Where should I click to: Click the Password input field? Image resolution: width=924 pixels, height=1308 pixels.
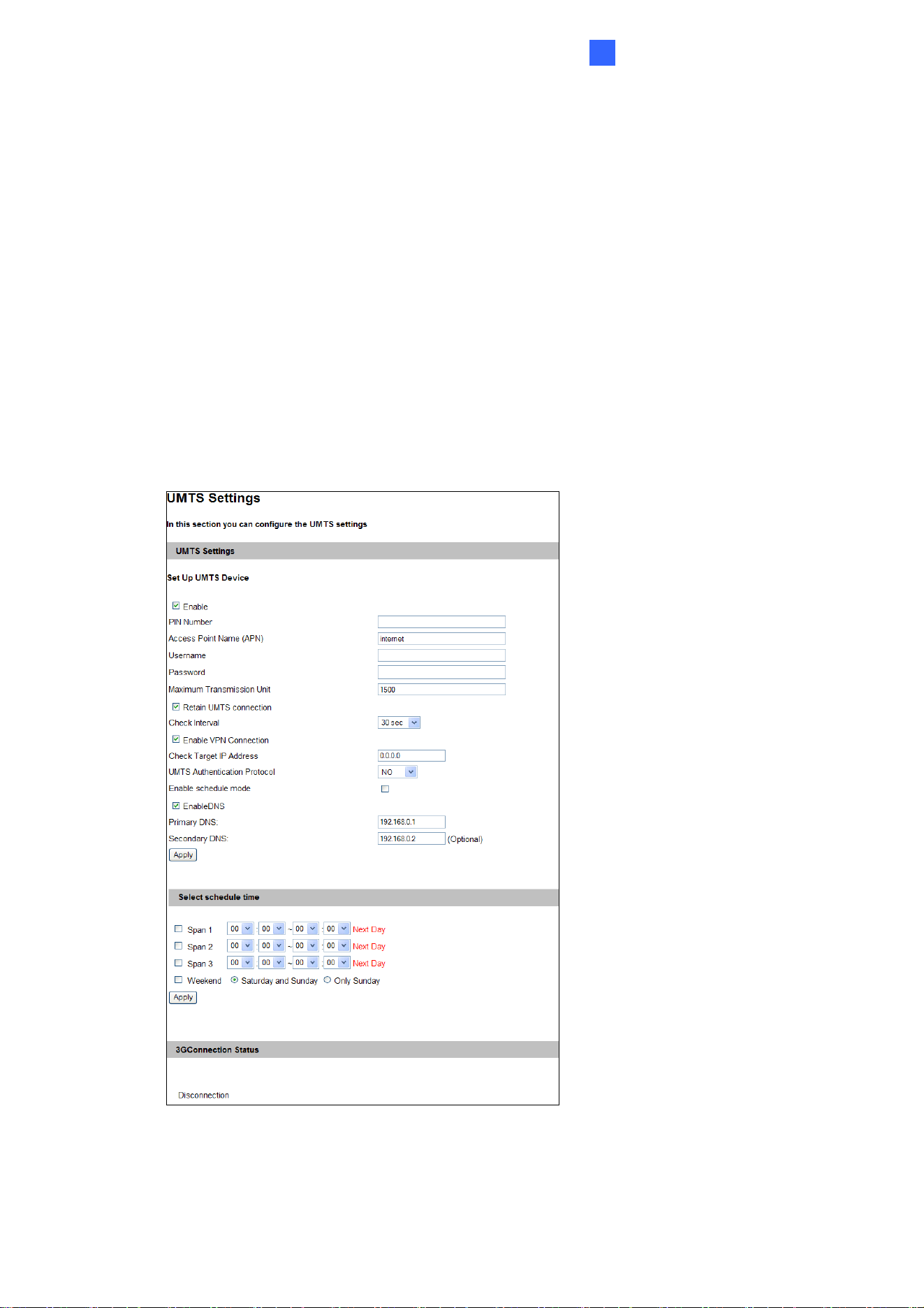pos(441,672)
